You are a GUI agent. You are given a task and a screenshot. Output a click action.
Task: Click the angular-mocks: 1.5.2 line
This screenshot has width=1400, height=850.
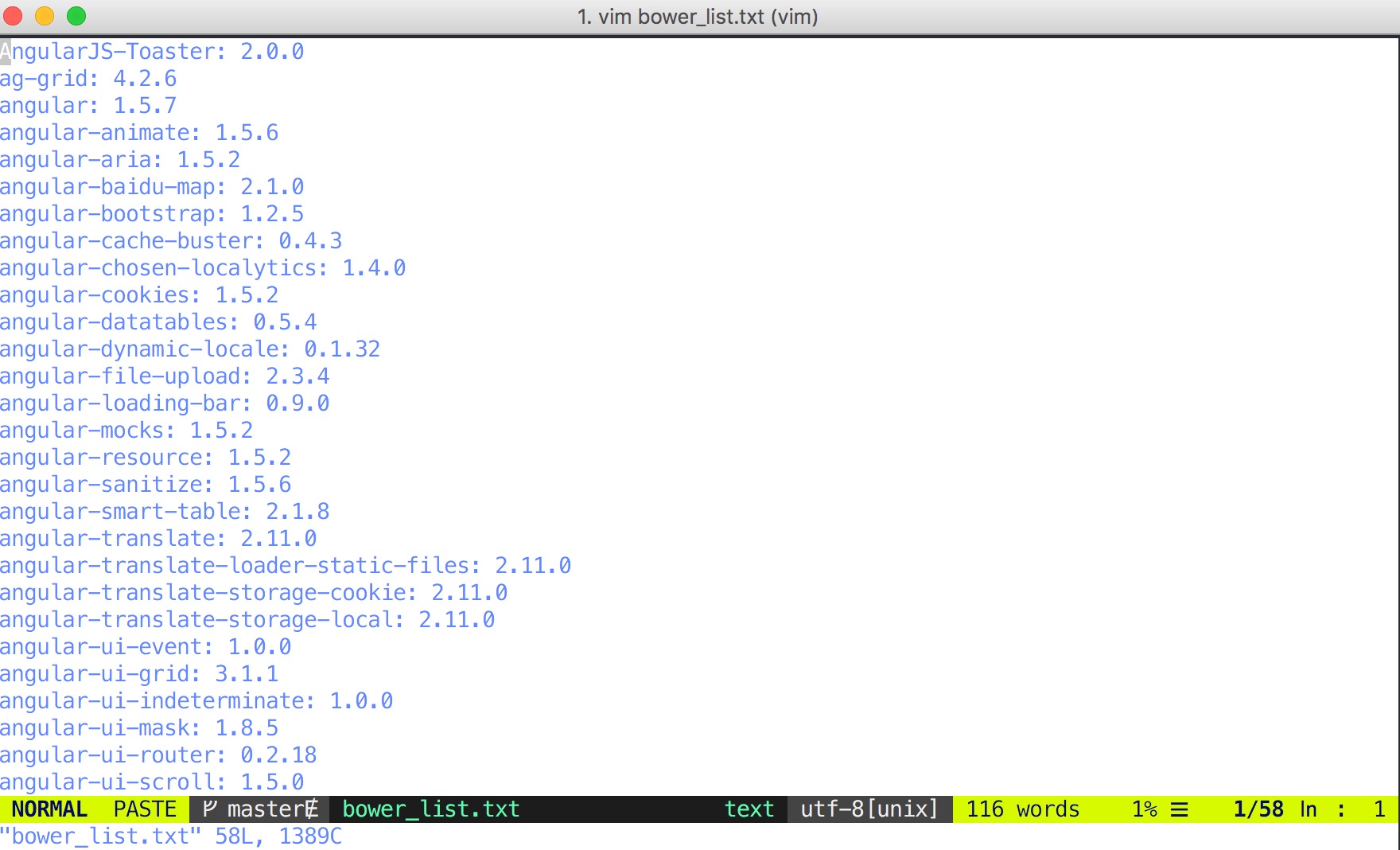(126, 430)
